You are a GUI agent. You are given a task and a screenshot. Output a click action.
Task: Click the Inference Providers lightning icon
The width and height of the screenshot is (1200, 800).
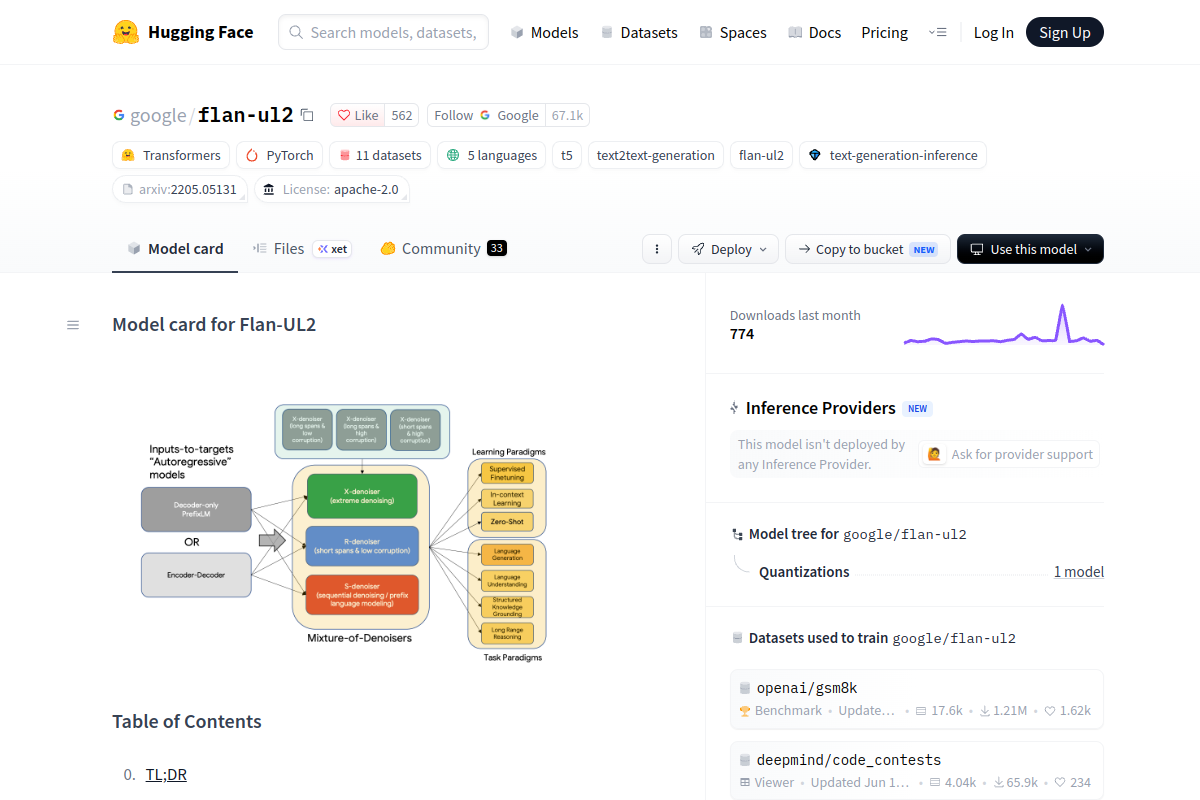[735, 408]
